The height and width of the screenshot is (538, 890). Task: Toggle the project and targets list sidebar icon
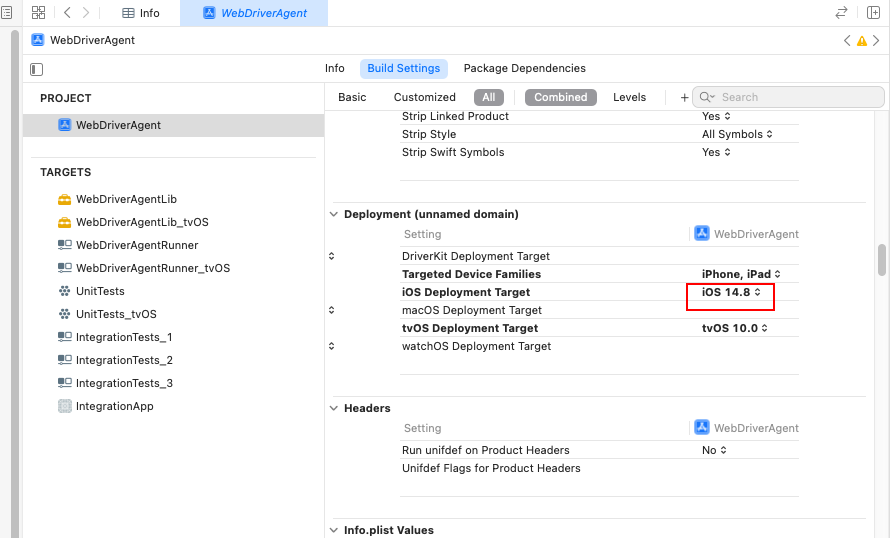tap(36, 69)
